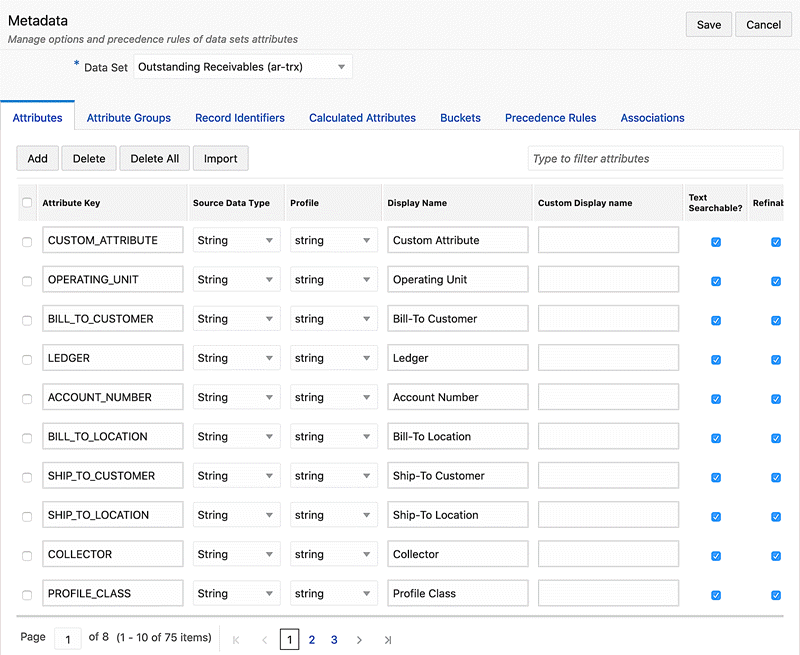Uncheck Text Searchable for COLLECTOR row

(715, 556)
